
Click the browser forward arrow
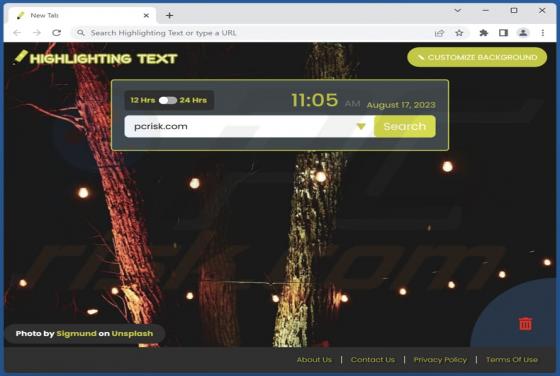point(37,33)
